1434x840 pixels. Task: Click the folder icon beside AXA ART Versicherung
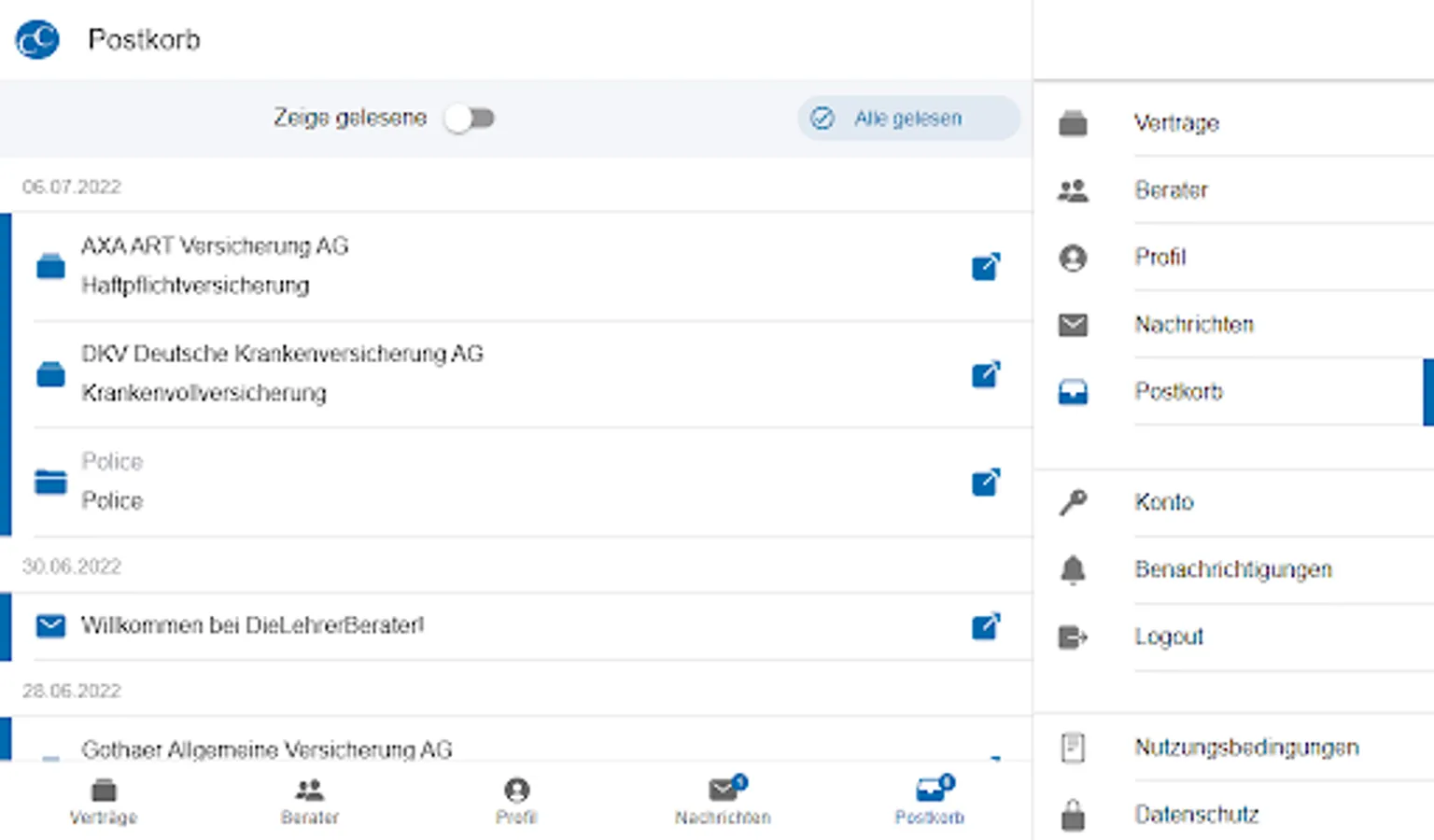[x=50, y=266]
